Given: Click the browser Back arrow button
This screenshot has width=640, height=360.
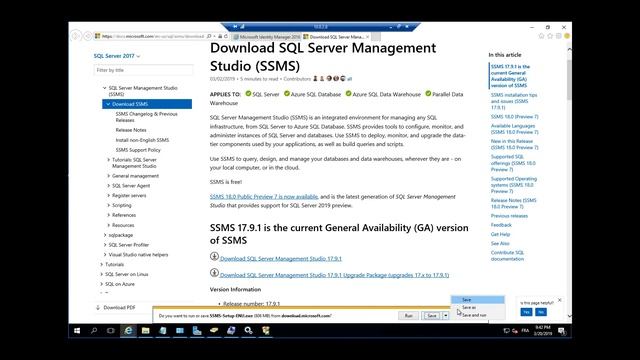Looking at the screenshot, I should [x=76, y=36].
